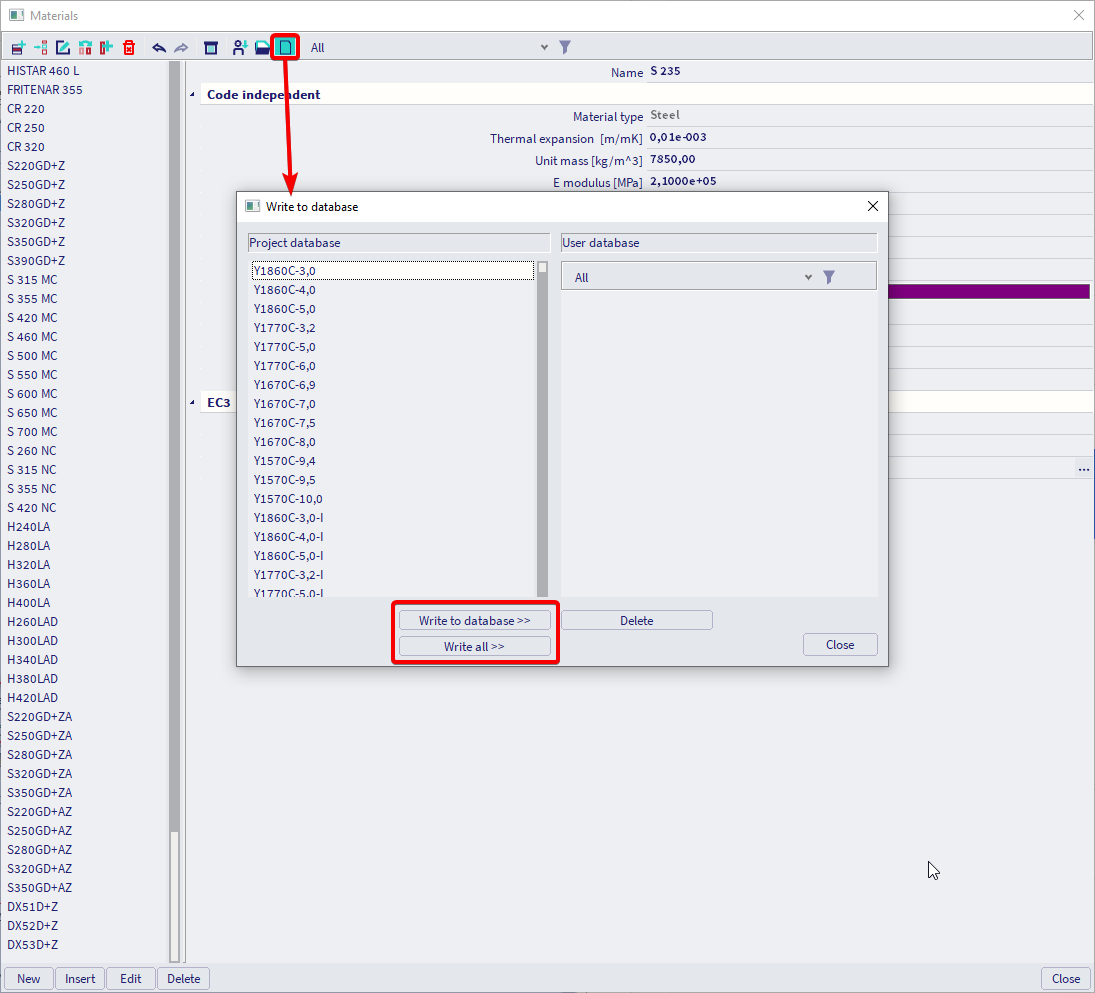
Task: Click the Project database list scrollbar
Action: pos(542,430)
